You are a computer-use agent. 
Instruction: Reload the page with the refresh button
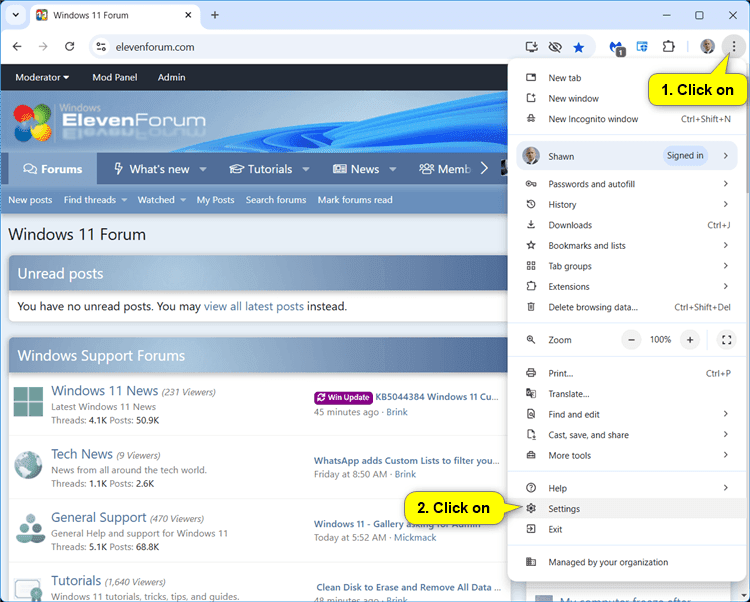[70, 46]
